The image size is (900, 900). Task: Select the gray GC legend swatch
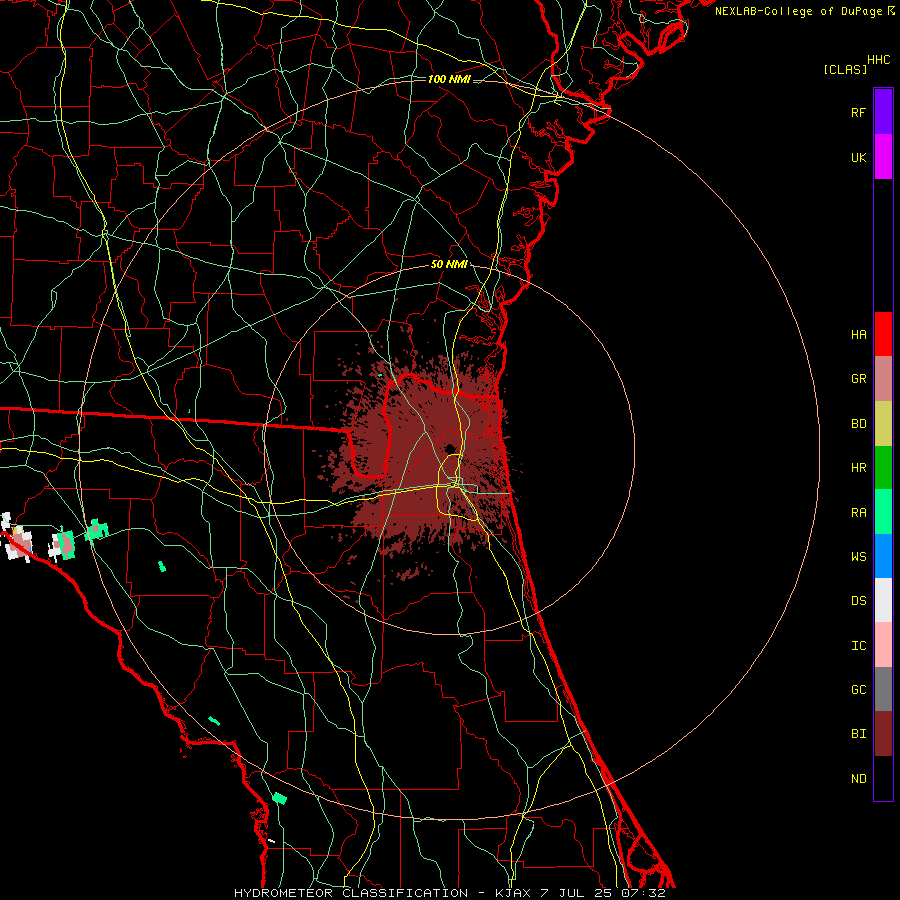[x=883, y=689]
